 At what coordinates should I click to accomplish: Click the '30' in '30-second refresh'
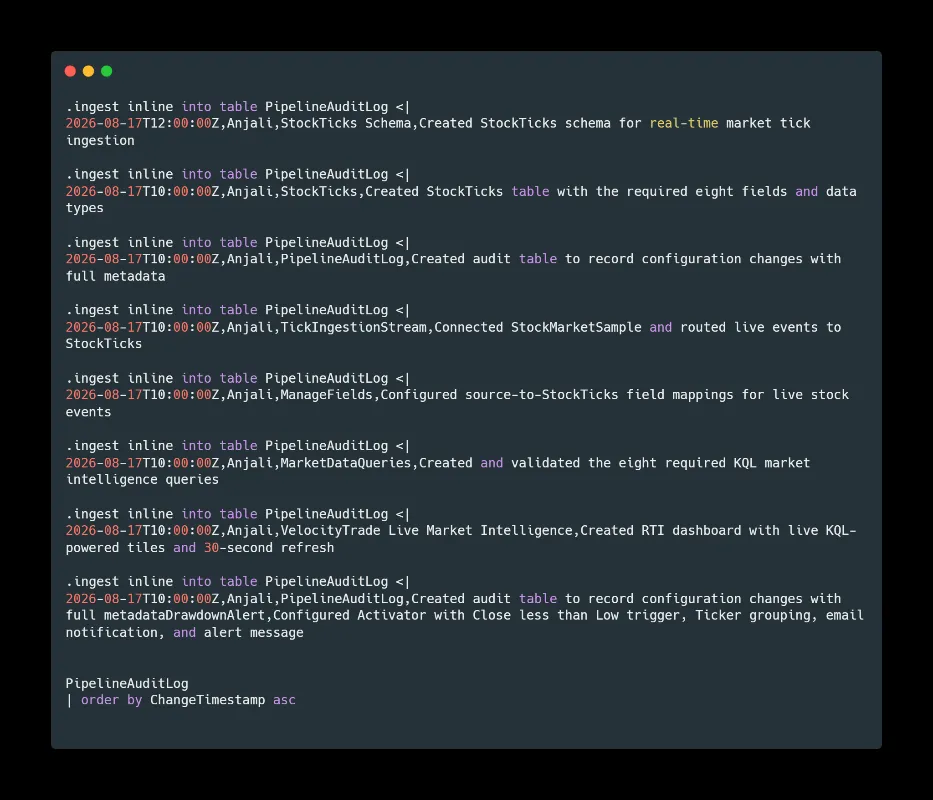(x=211, y=548)
